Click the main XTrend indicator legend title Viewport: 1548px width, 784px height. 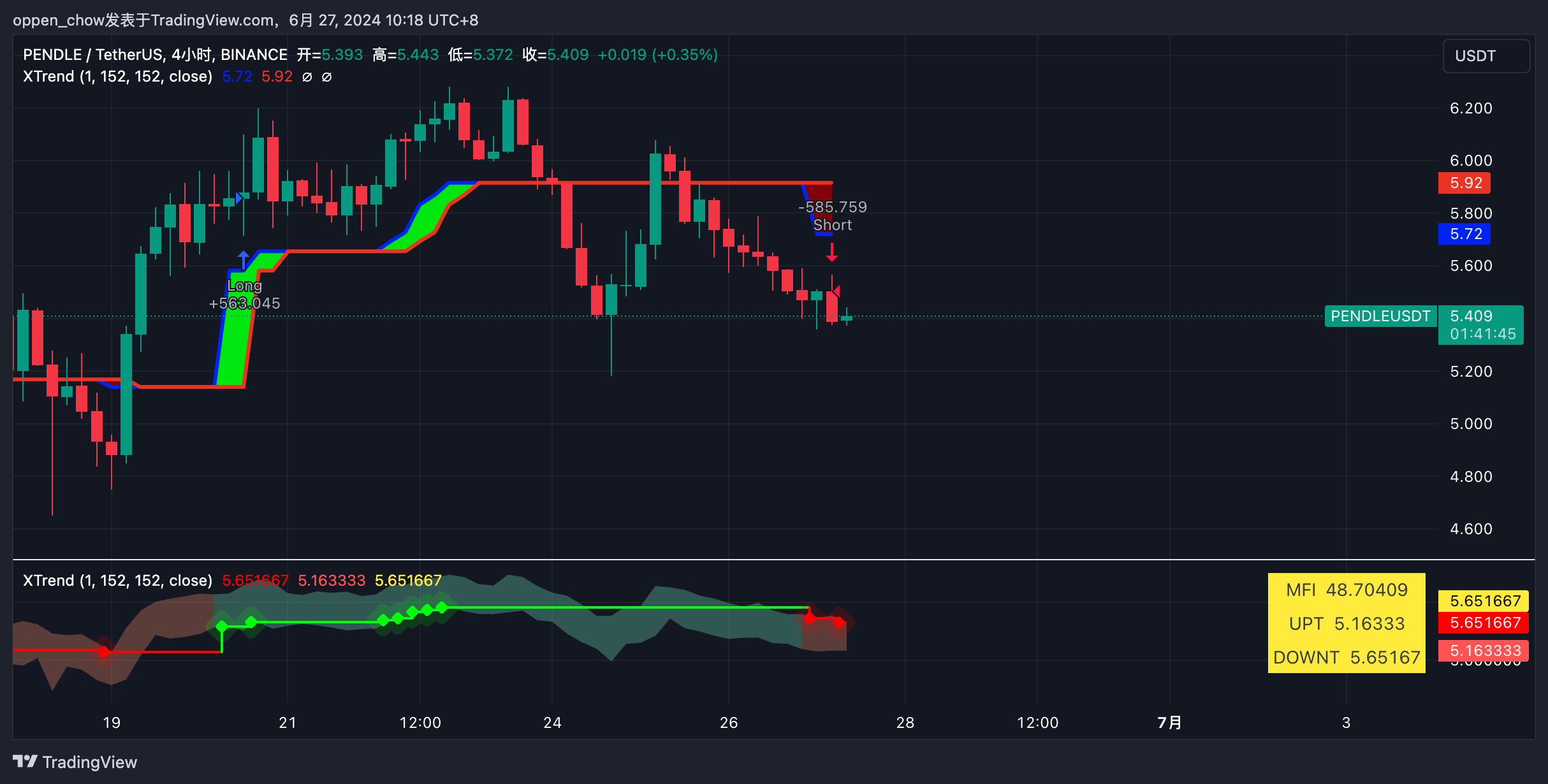point(117,76)
